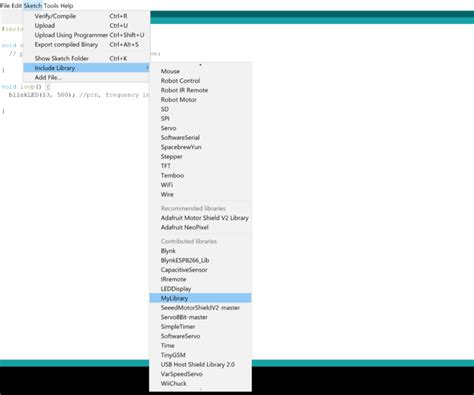Include the LEDDisplay library
Screen dimensions: 474x395
pyautogui.click(x=200, y=289)
